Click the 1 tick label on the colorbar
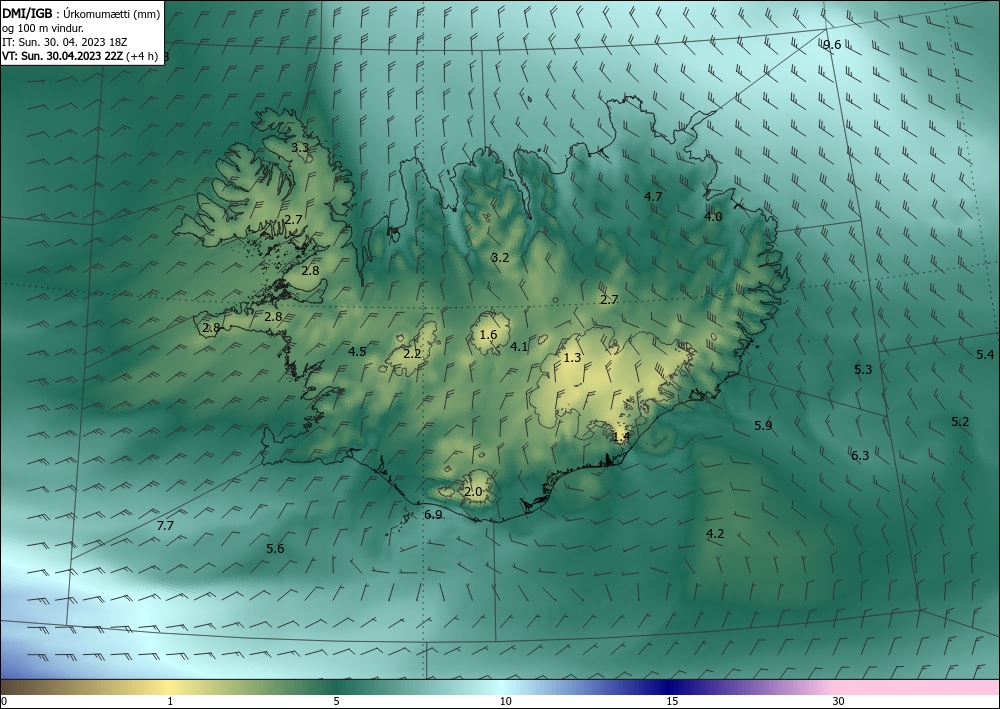The image size is (1000, 709). point(170,701)
